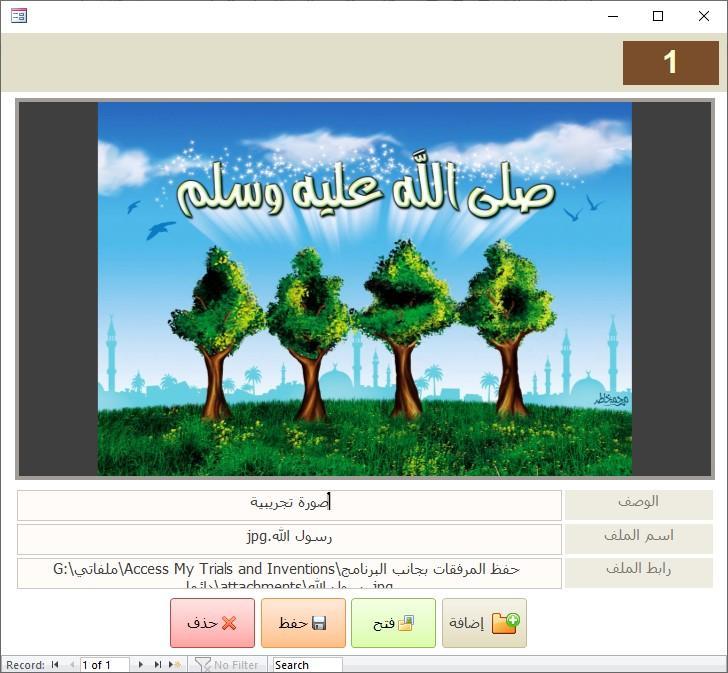The image size is (728, 673).
Task: Click the No Filter indicator
Action: [x=227, y=665]
